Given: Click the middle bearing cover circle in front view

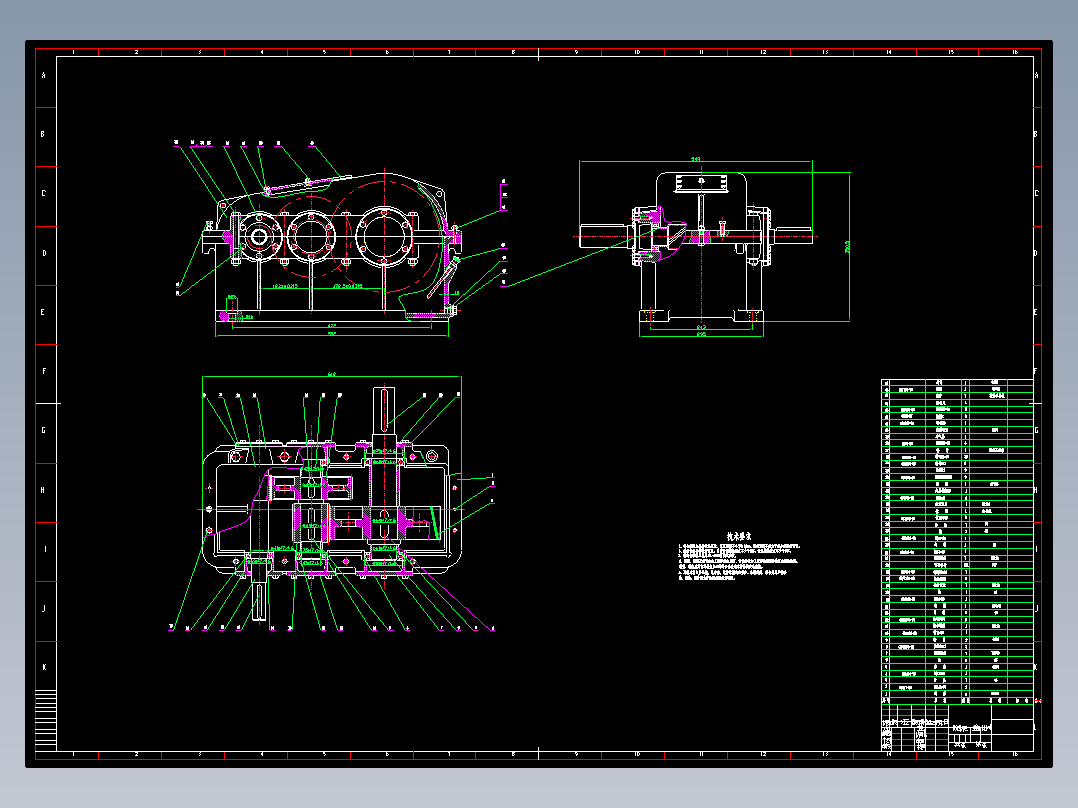Looking at the screenshot, I should 311,236.
